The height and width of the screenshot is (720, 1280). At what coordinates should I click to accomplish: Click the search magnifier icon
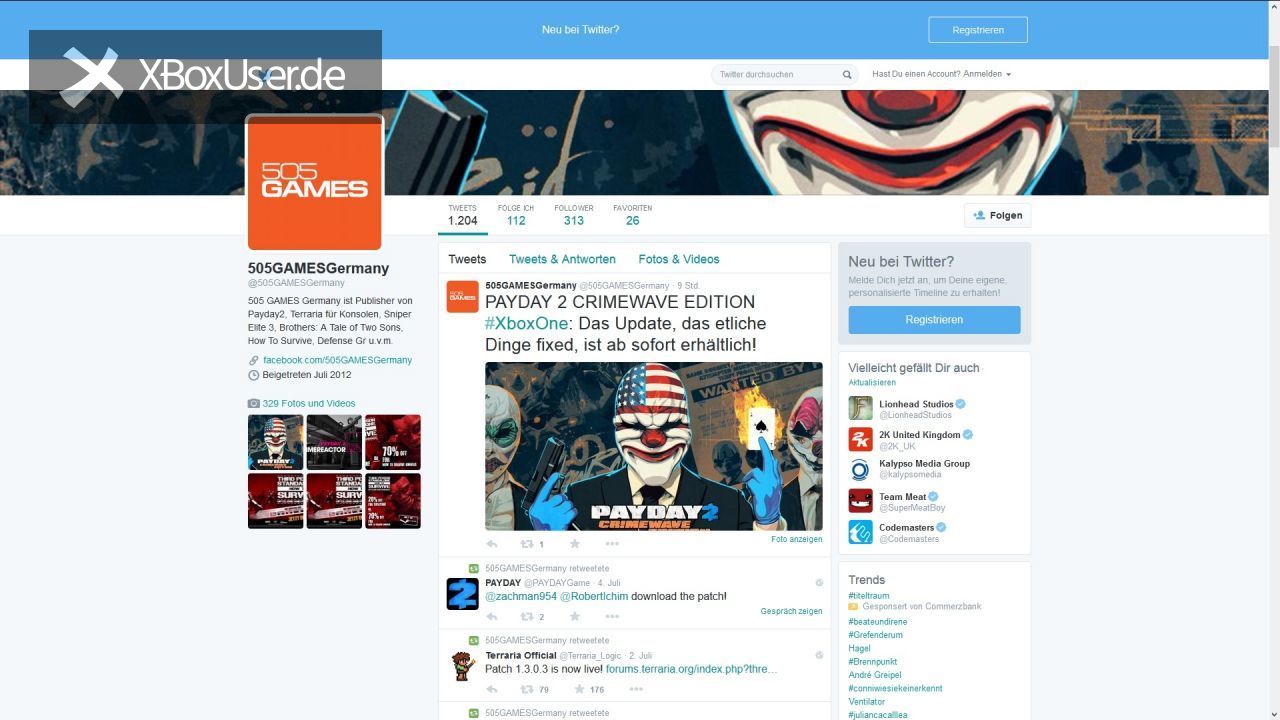click(847, 74)
